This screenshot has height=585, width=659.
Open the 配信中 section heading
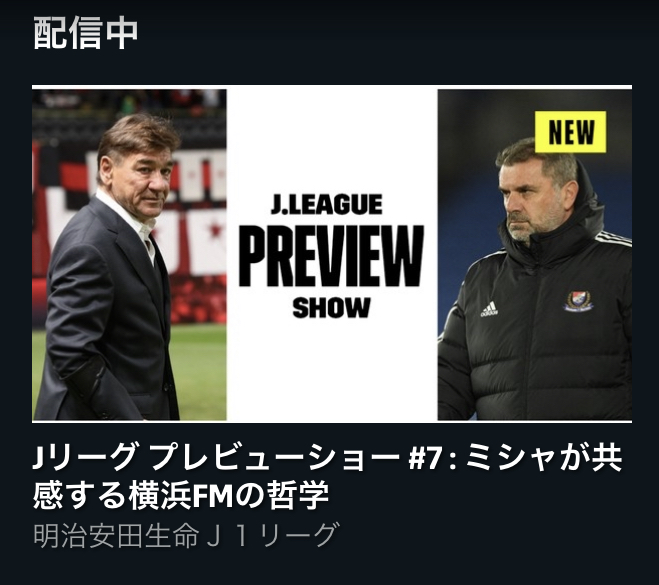tap(85, 33)
